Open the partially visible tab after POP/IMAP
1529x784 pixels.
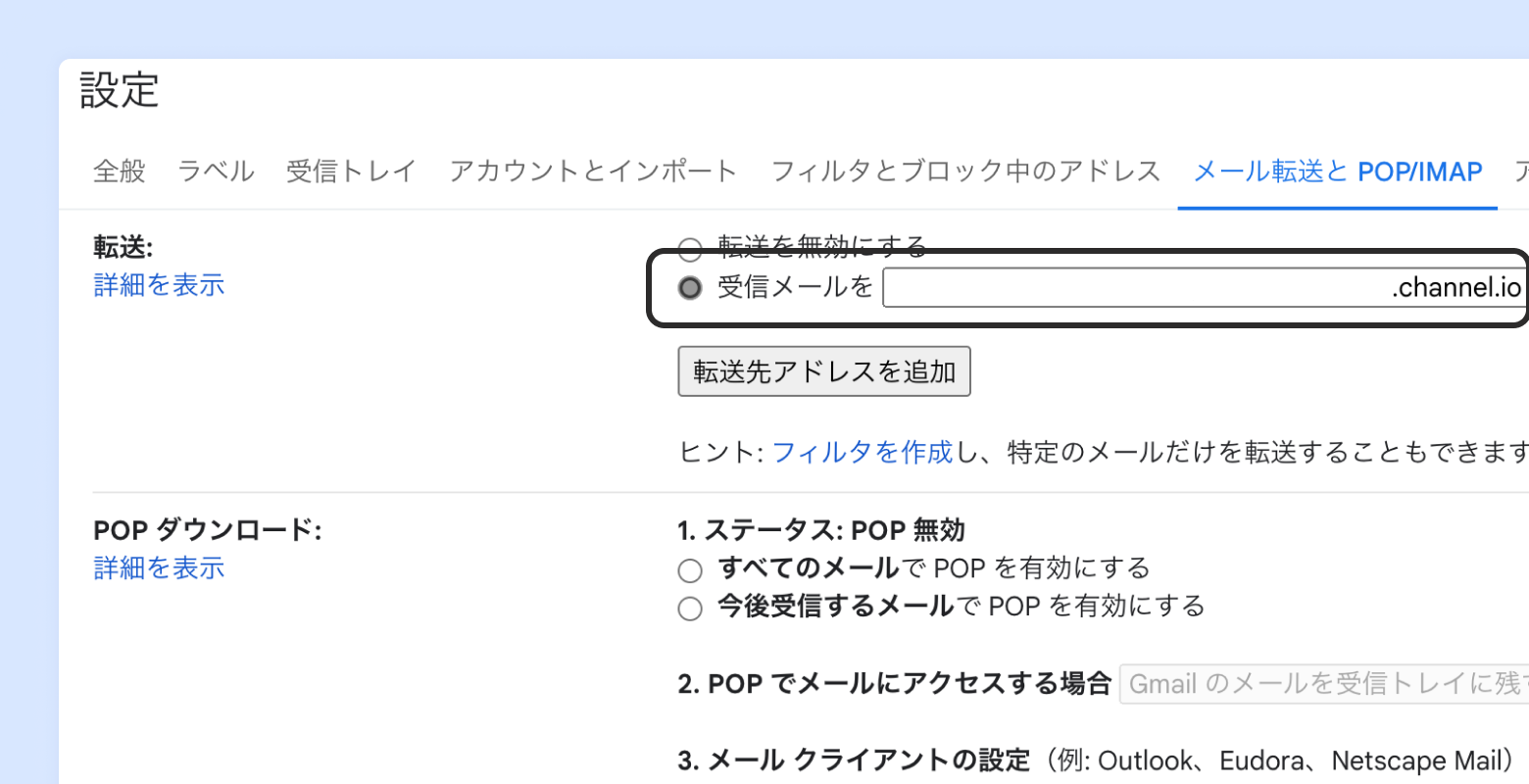tap(1520, 171)
